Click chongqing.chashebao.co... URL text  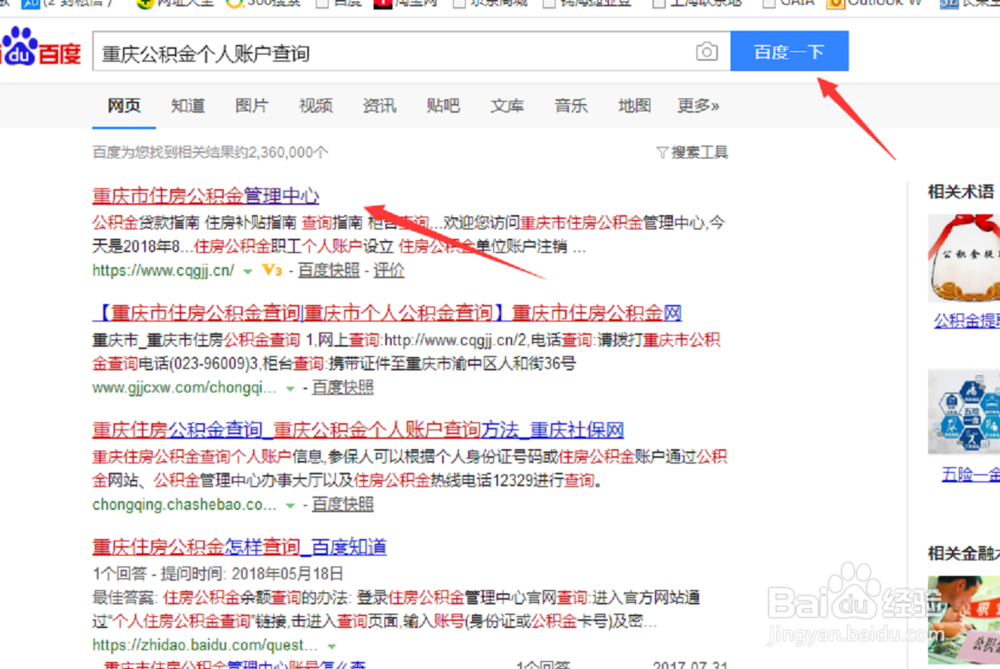pos(184,504)
